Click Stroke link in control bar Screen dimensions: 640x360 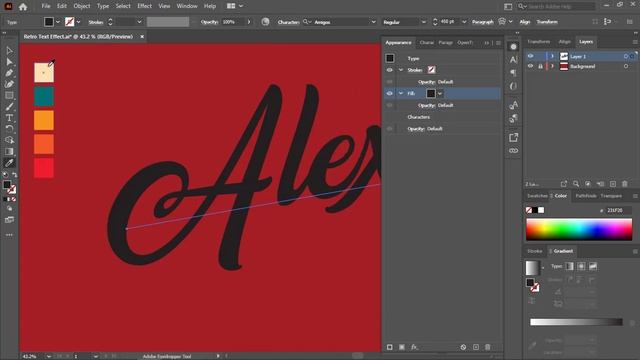tap(96, 22)
